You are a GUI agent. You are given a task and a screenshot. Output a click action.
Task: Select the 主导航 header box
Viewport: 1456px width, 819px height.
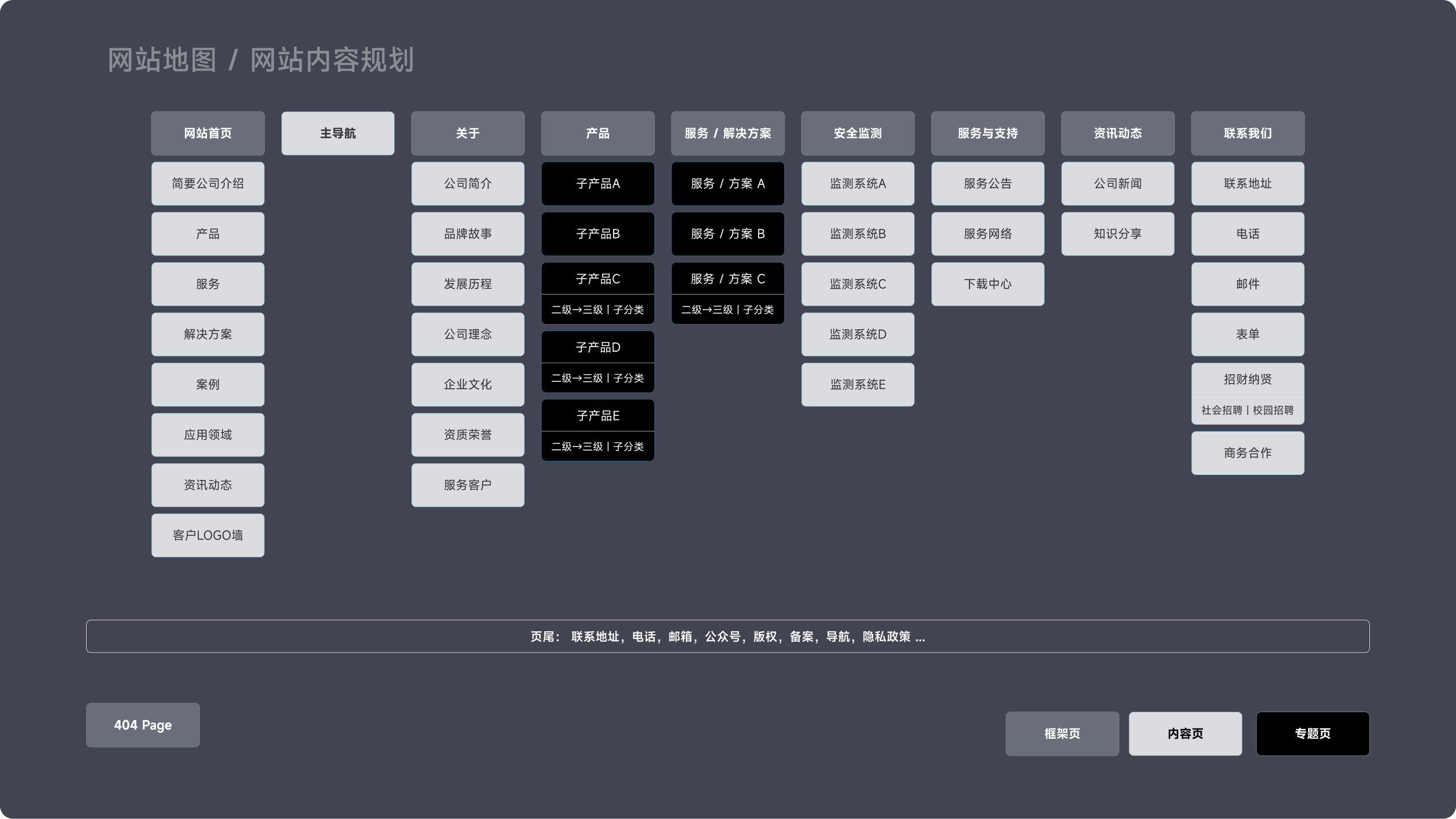[x=337, y=133]
